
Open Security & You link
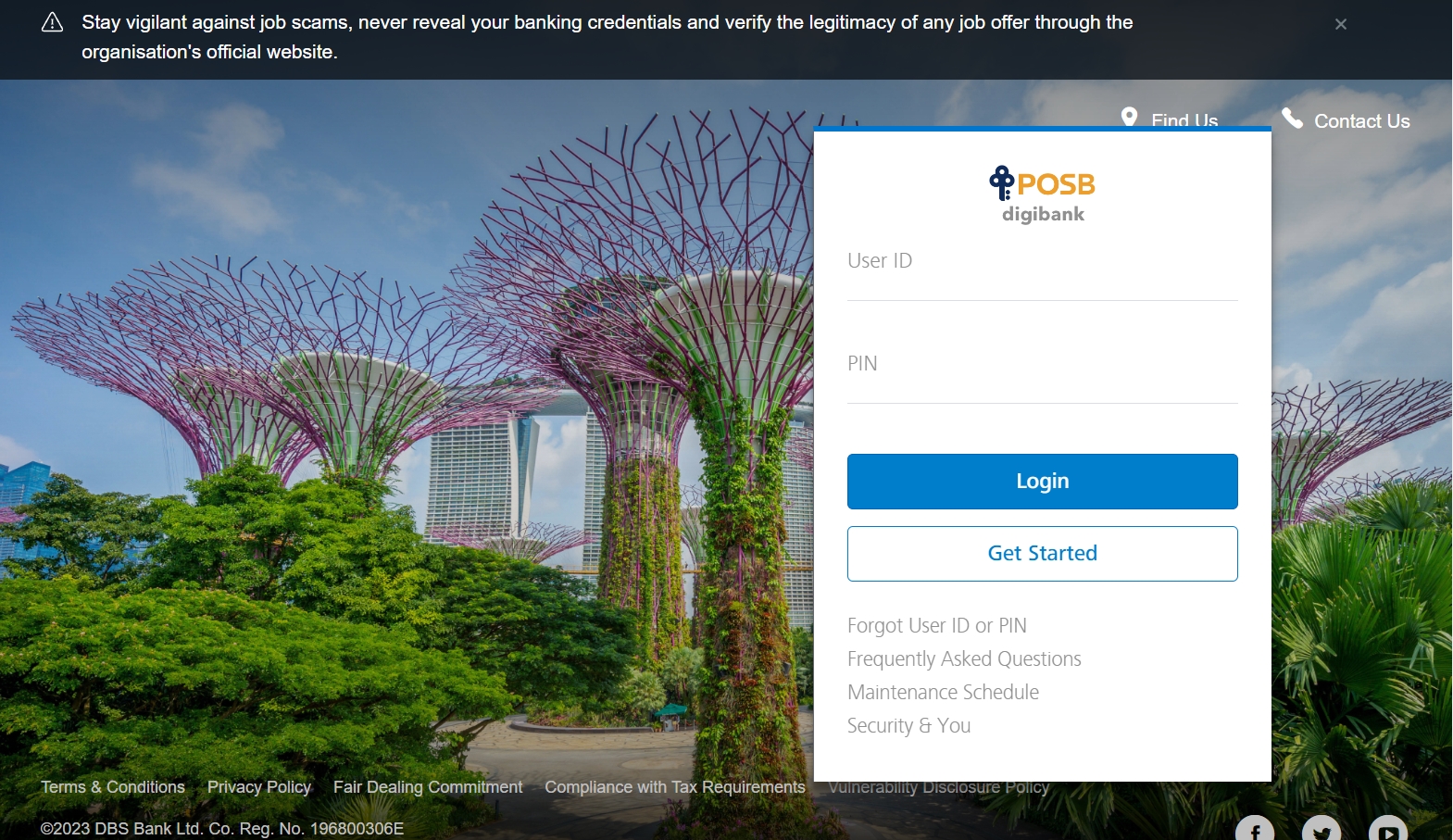[x=908, y=726]
